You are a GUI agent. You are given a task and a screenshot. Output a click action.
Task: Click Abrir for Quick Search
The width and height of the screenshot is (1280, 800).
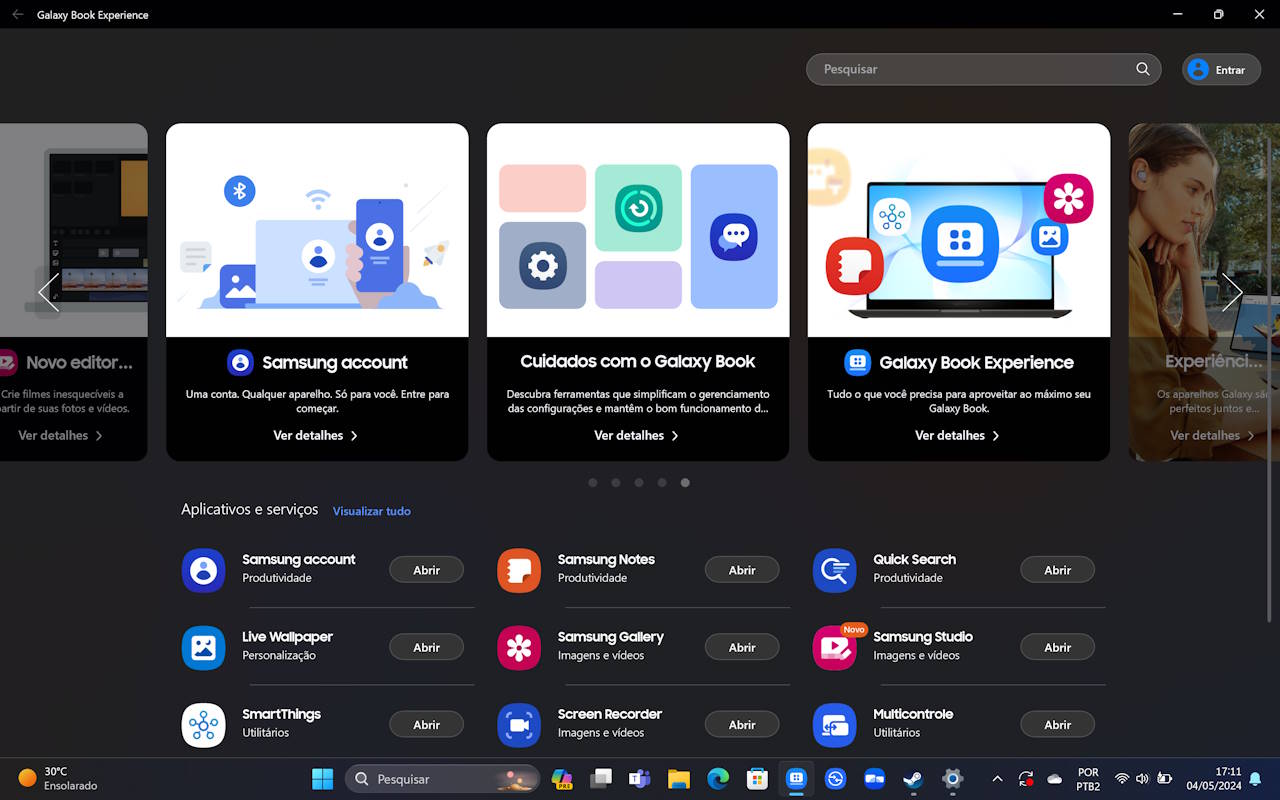tap(1058, 570)
